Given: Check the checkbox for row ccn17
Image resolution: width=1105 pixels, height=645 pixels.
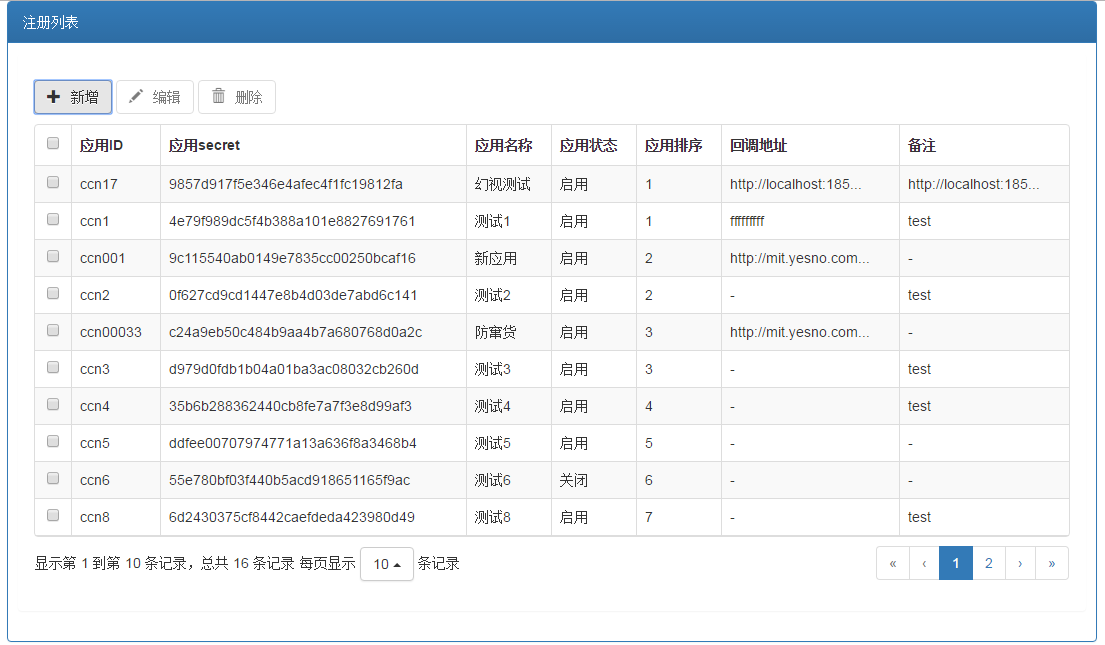Looking at the screenshot, I should point(53,183).
